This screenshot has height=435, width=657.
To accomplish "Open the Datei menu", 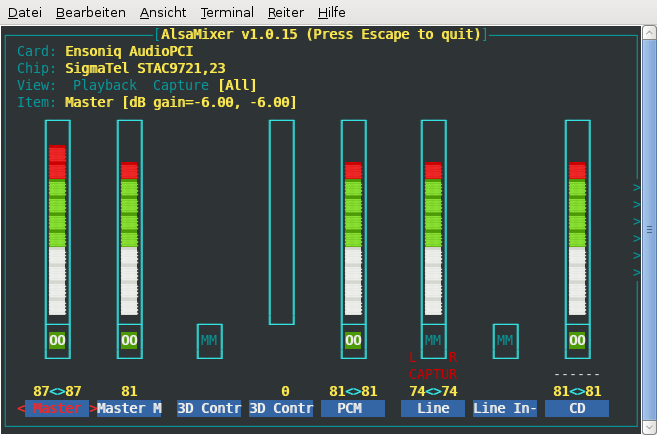I will point(25,13).
